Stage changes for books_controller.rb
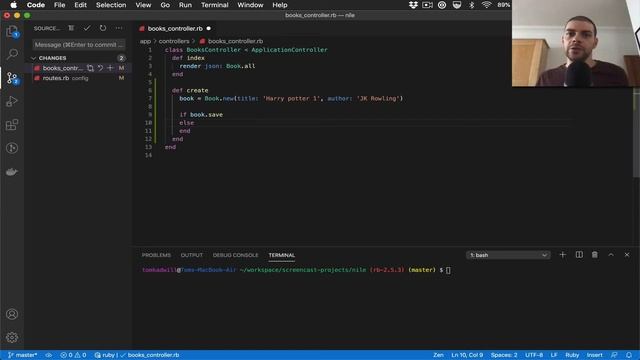This screenshot has height=360, width=640. [x=110, y=68]
